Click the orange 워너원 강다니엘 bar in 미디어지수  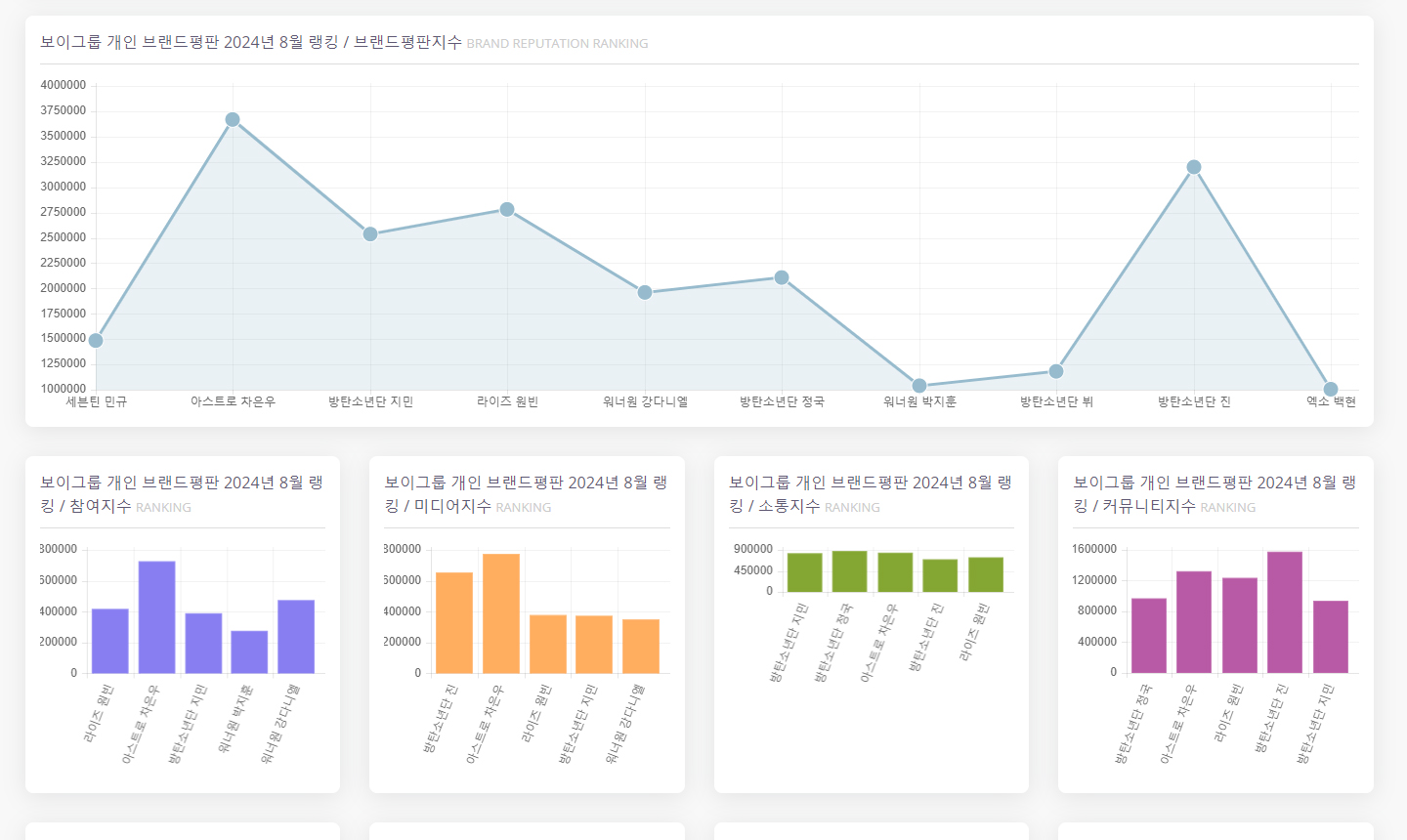[x=641, y=647]
